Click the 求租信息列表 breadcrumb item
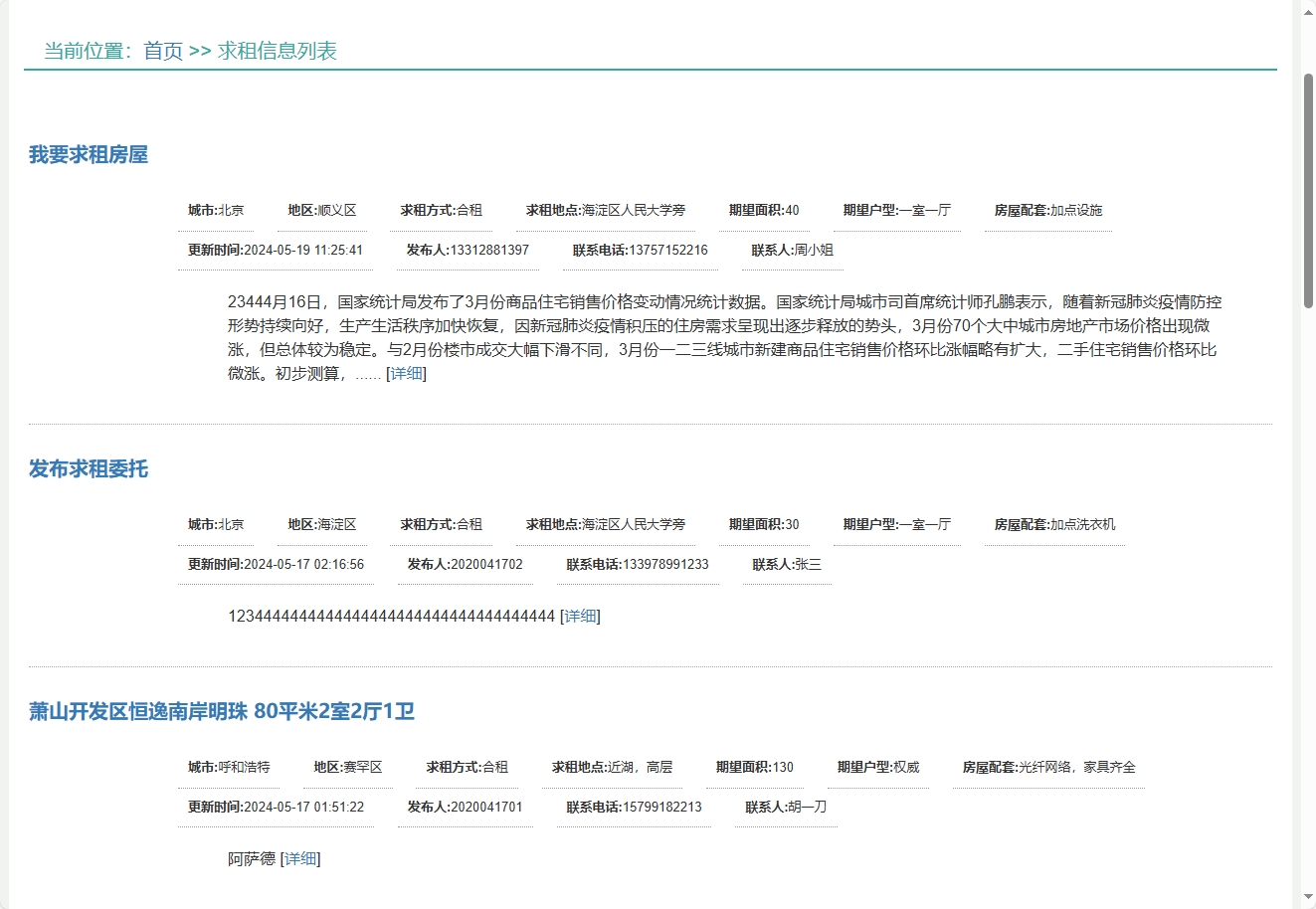The image size is (1316, 909). pos(273,51)
